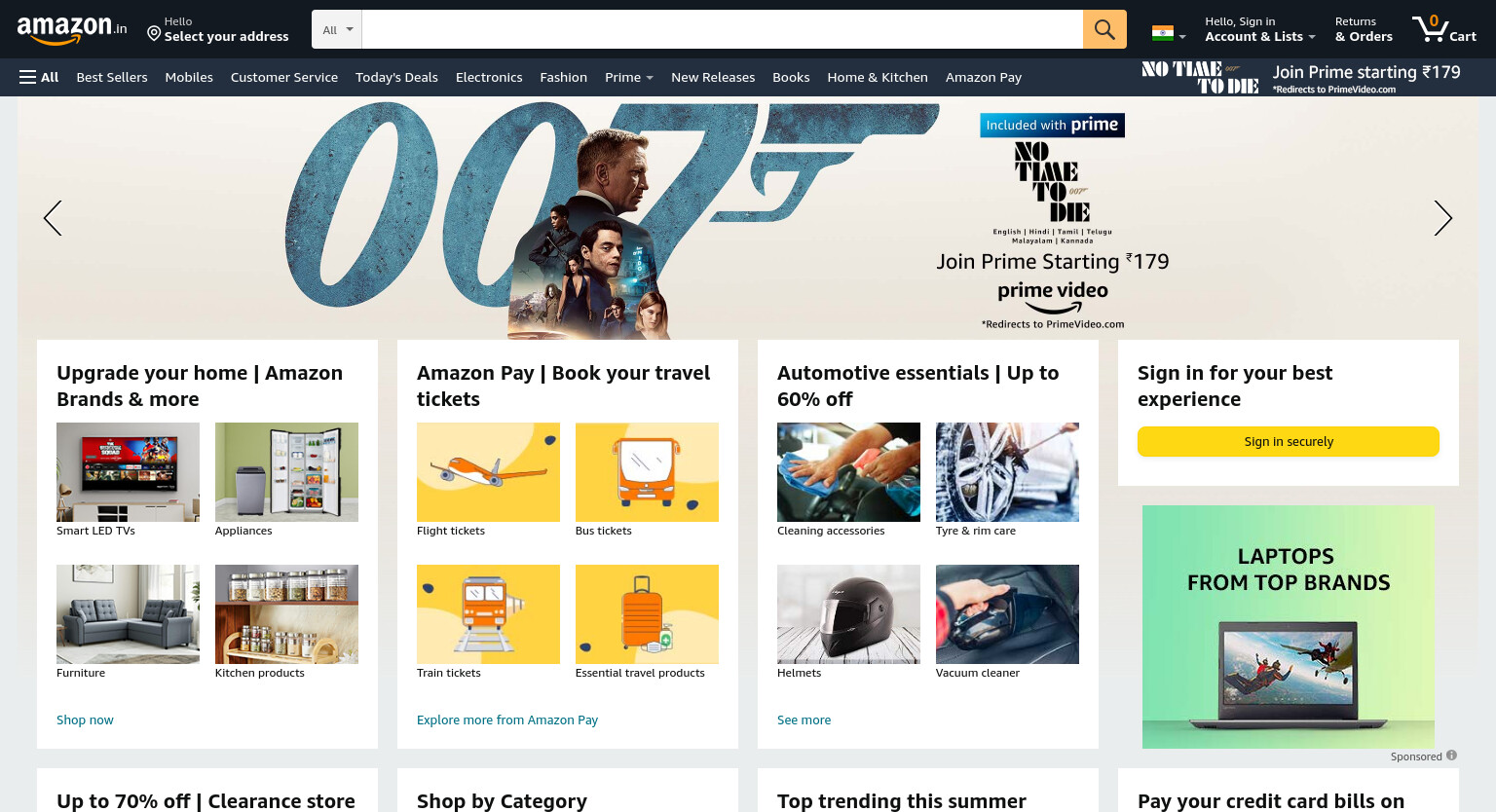Expand the All search category dropdown
The width and height of the screenshot is (1496, 812).
tap(337, 29)
